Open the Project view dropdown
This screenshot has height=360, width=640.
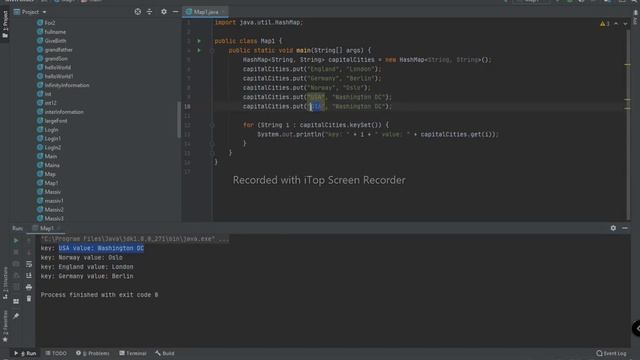(30, 12)
